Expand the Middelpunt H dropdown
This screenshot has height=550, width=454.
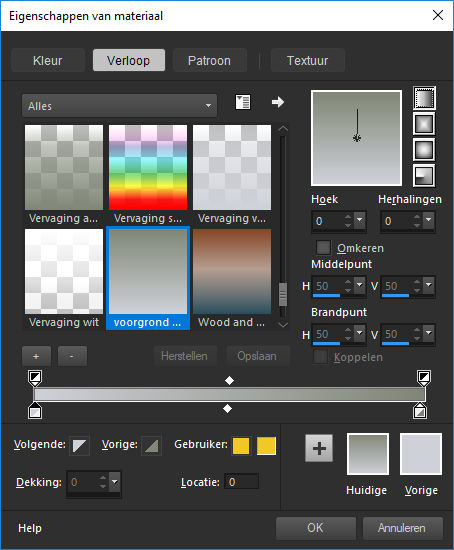360,285
